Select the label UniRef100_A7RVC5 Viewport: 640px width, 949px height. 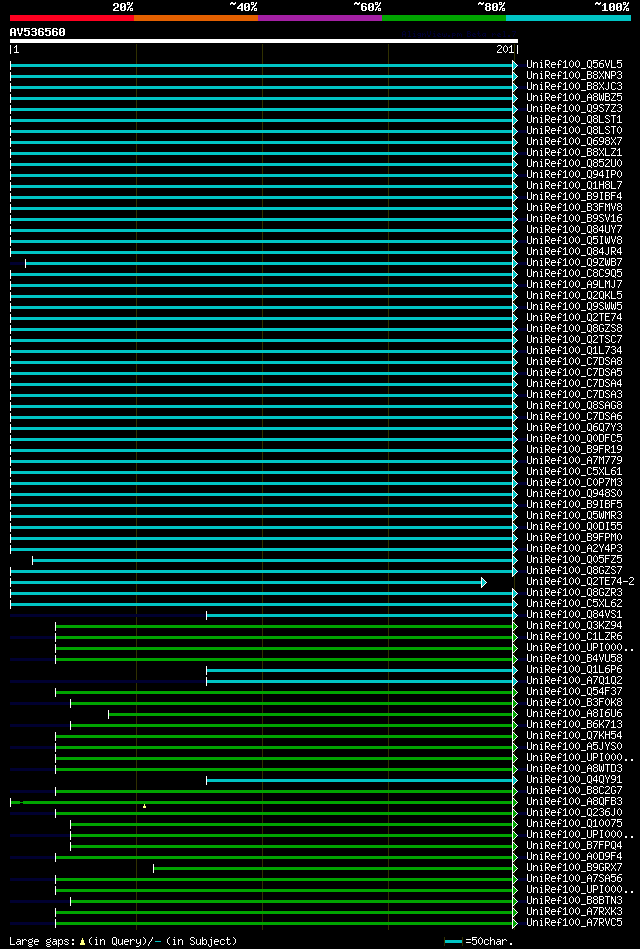[575, 924]
